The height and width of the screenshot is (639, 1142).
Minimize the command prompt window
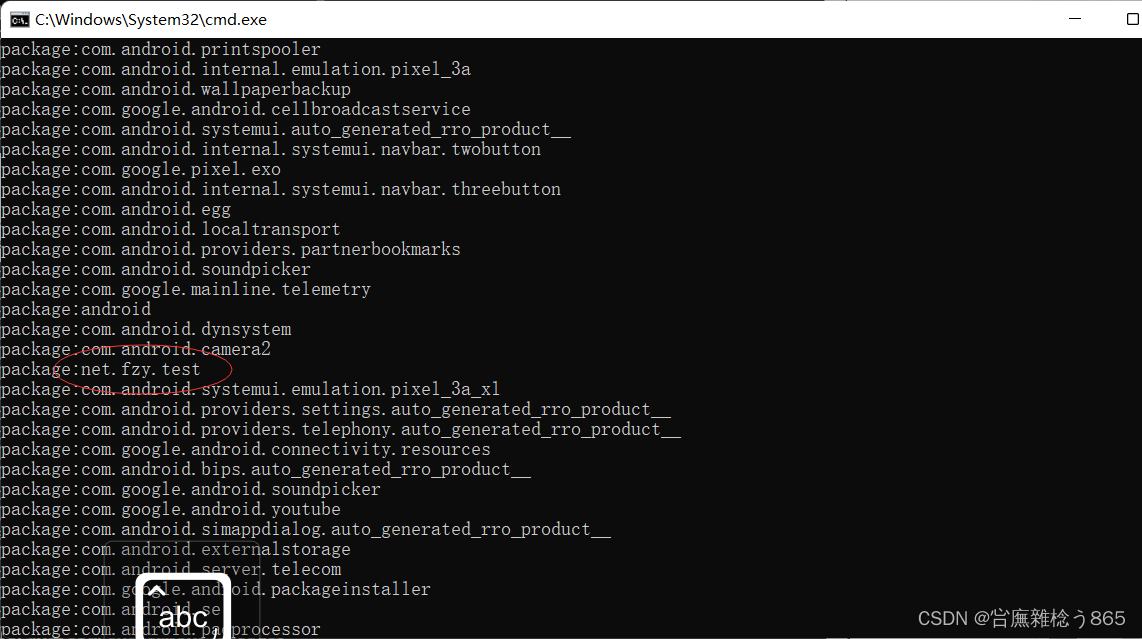tap(1075, 19)
